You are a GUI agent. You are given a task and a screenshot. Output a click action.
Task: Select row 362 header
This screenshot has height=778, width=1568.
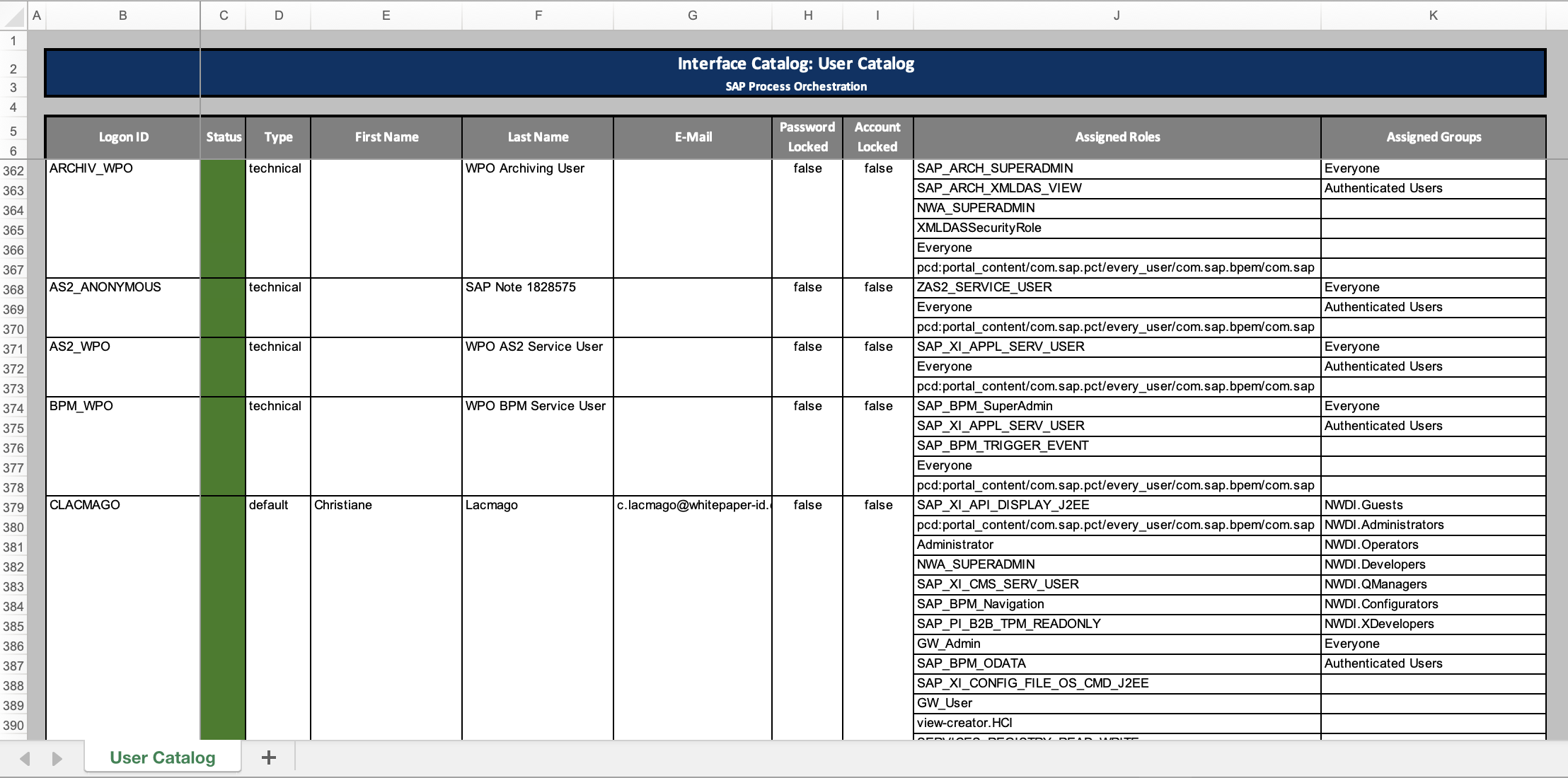[13, 170]
